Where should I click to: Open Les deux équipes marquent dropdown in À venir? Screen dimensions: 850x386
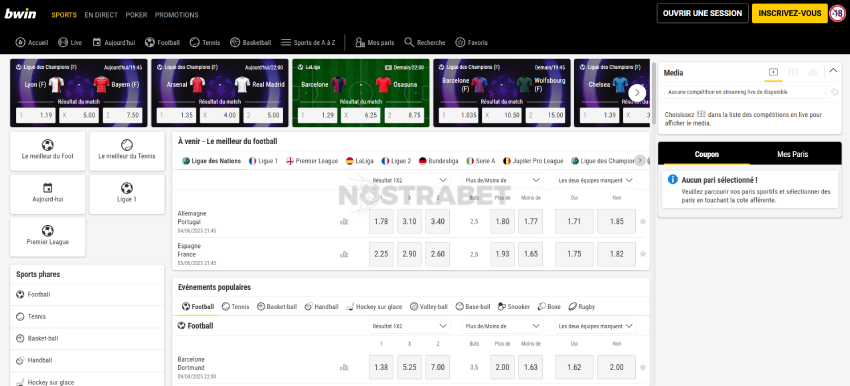point(596,180)
